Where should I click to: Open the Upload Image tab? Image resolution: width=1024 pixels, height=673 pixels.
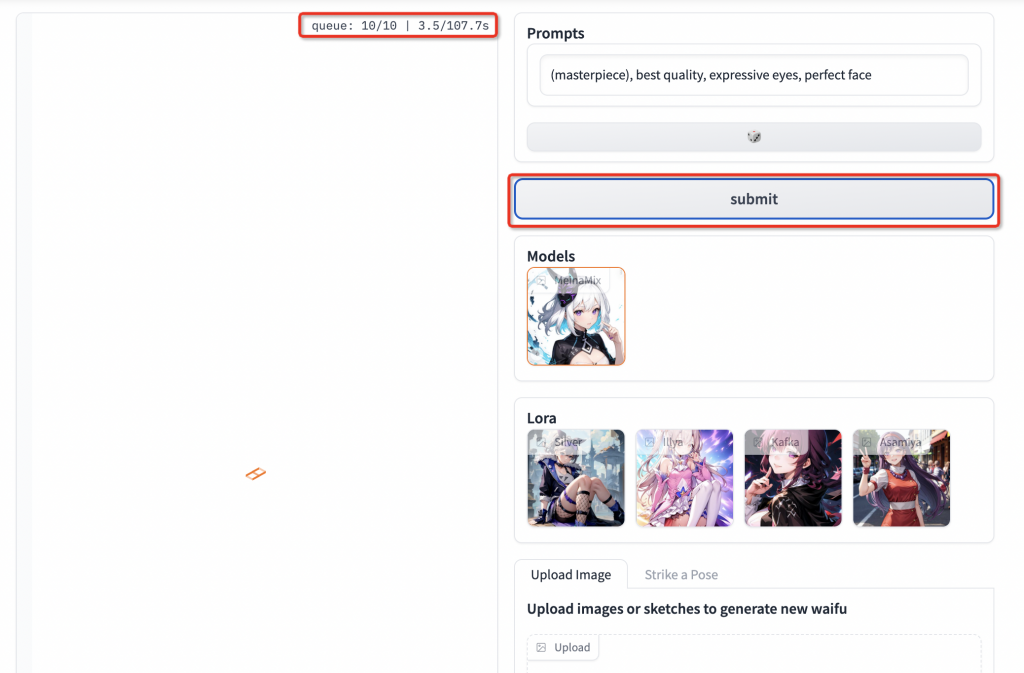[x=571, y=574]
